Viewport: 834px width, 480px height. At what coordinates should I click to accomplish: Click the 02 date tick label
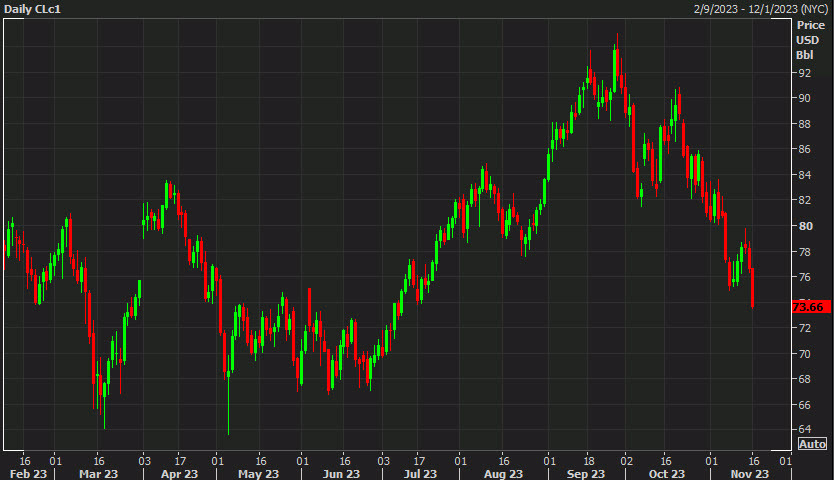coord(627,461)
